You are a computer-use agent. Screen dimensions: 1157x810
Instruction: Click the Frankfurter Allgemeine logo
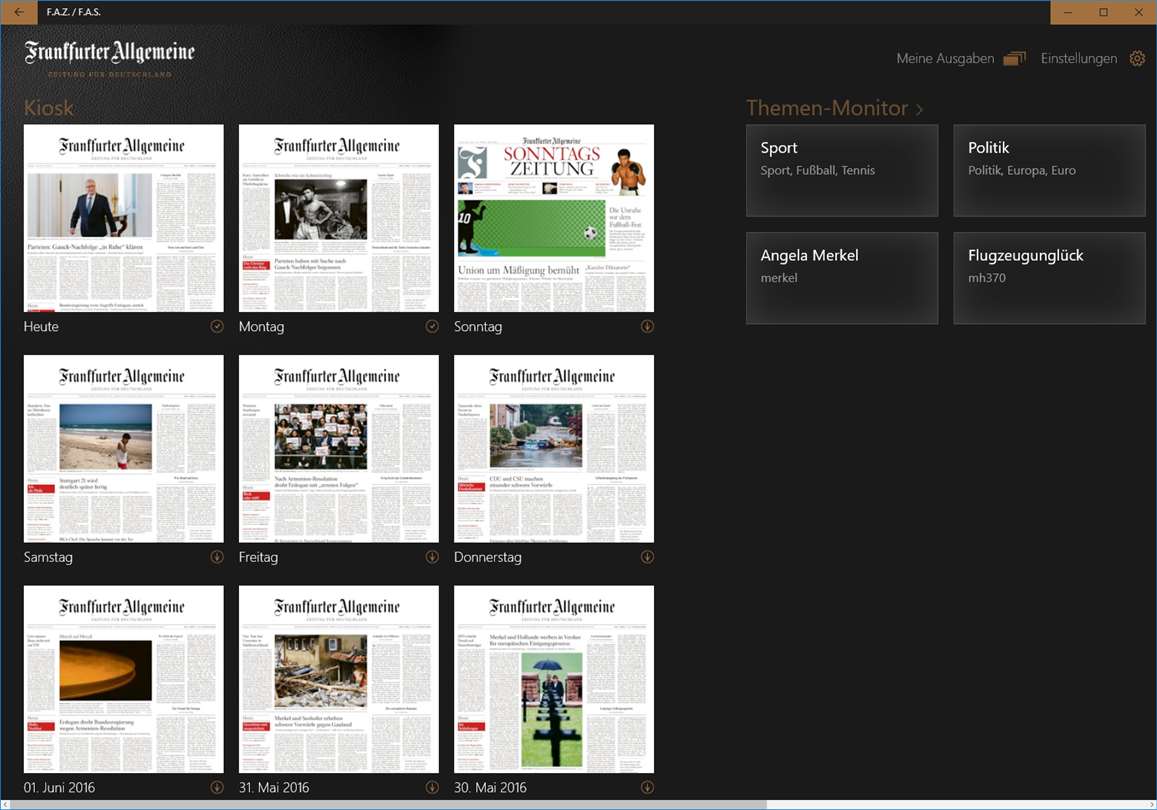pos(109,58)
